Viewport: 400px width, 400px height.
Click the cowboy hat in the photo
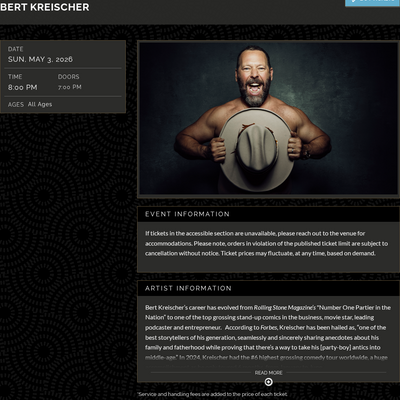pos(256,150)
